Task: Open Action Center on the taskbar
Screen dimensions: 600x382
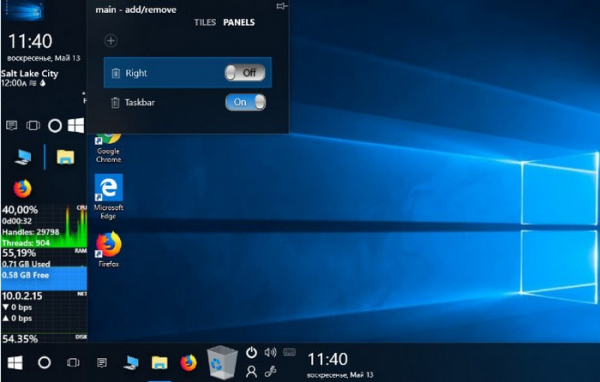Action: point(101,362)
